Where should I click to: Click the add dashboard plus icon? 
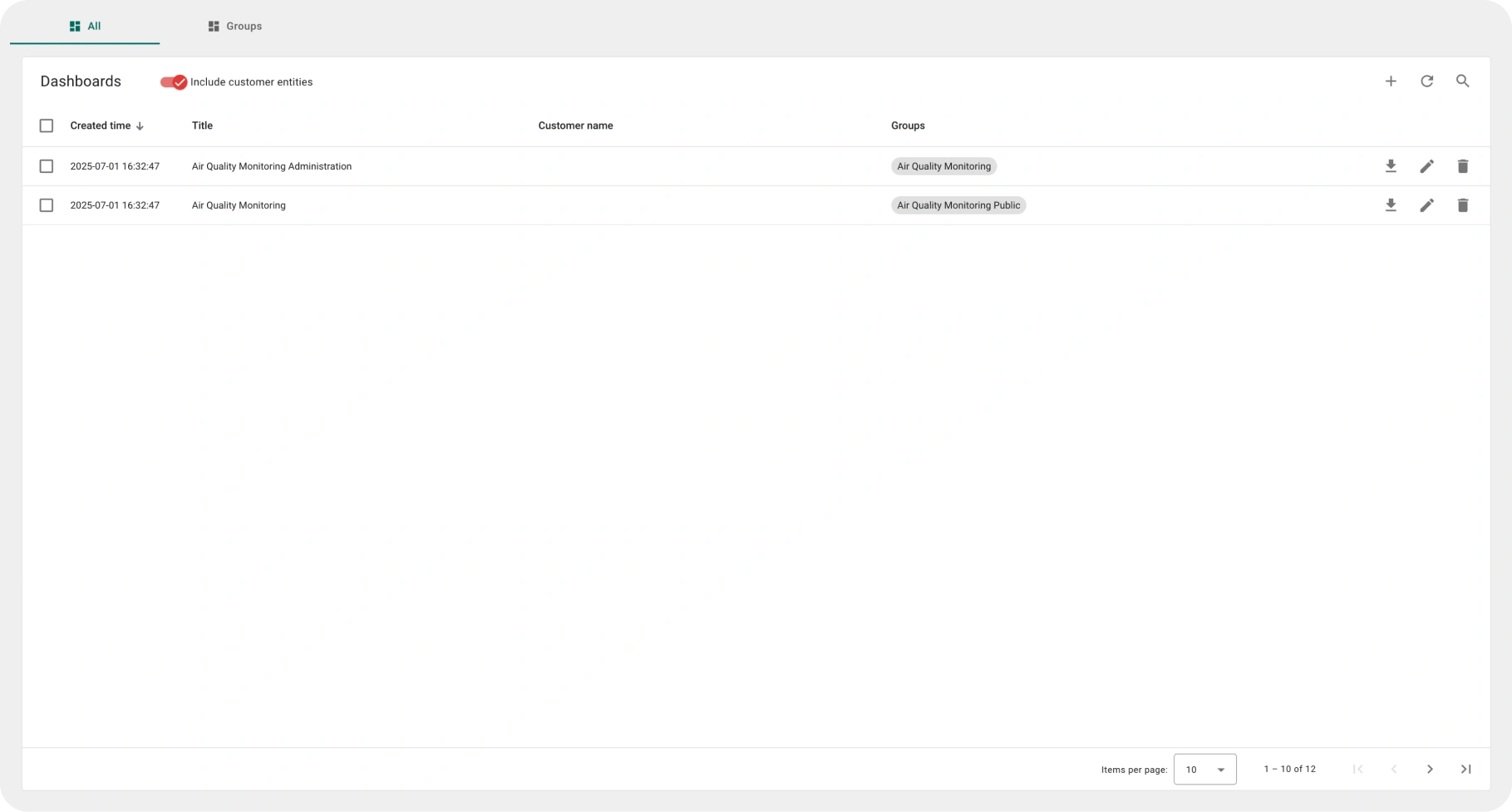click(x=1391, y=81)
